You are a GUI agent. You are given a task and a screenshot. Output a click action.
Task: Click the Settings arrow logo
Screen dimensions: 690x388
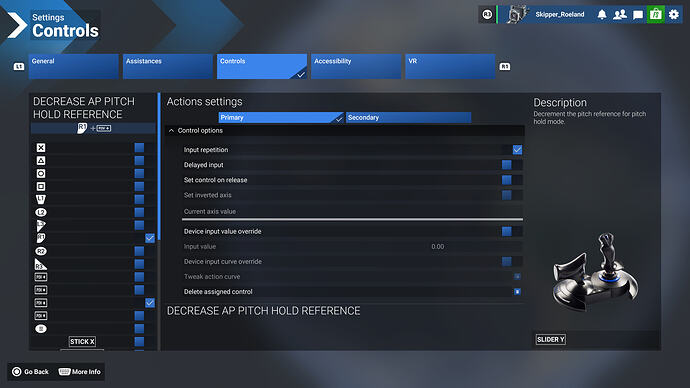point(17,25)
